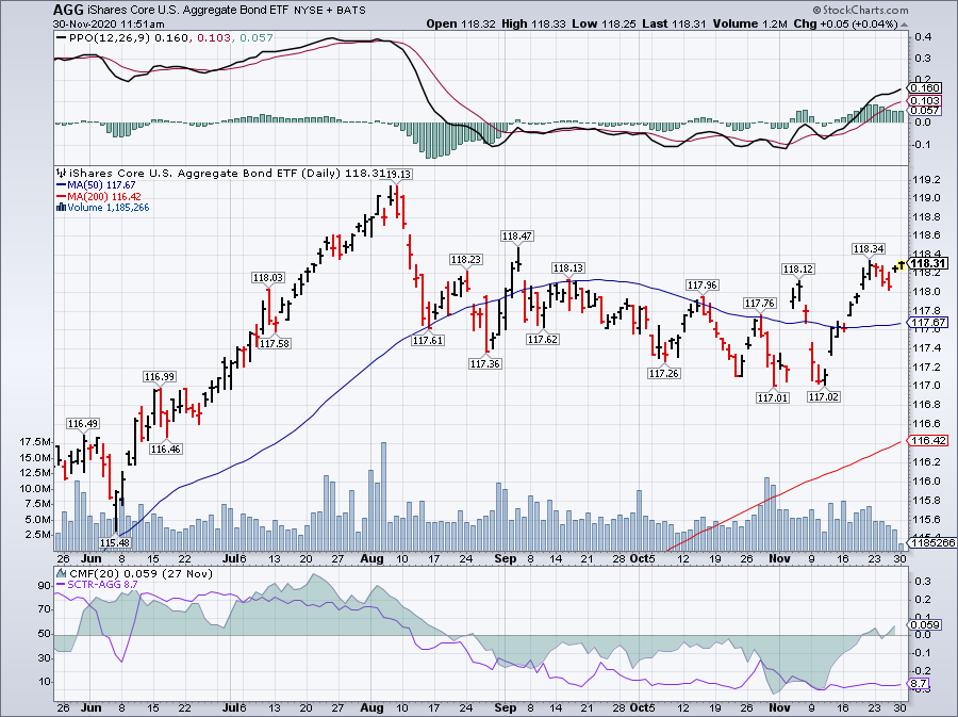Click the purple SCTR-AGG legend line marker
Viewport: 958px width, 717px height.
[60, 585]
